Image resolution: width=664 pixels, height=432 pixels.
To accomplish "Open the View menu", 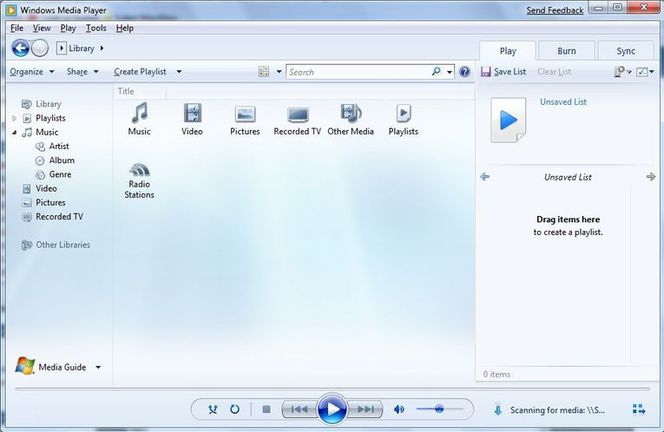I will (42, 28).
